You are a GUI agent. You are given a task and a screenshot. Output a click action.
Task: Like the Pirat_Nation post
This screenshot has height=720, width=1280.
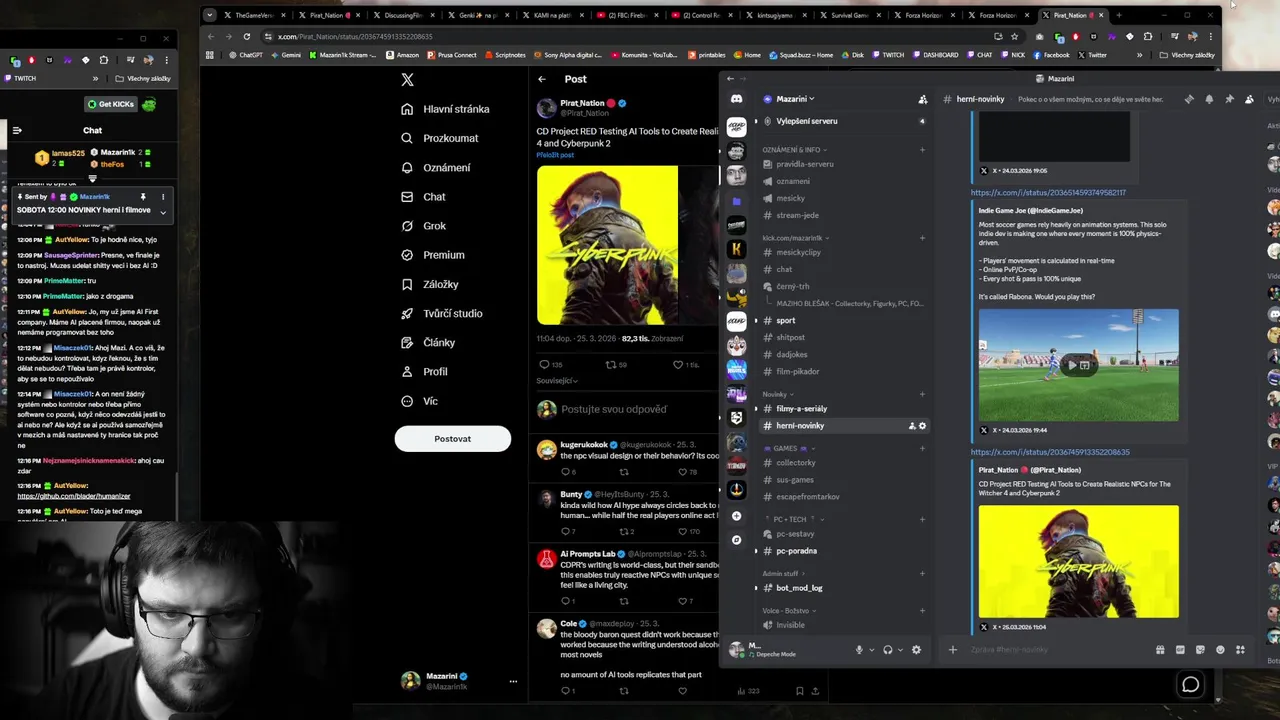click(678, 365)
